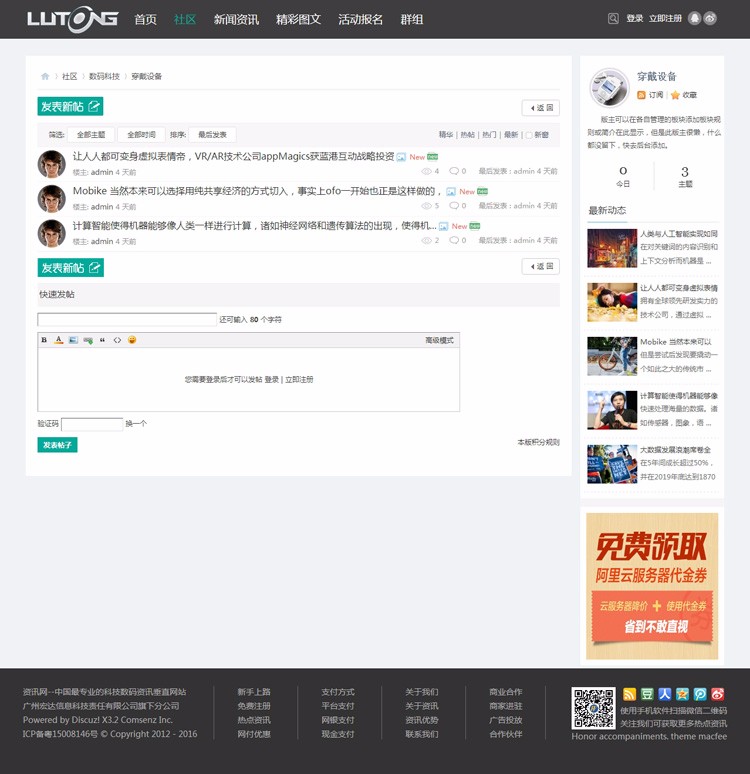Click the comment bubble icon on VR/AR post

point(454,171)
